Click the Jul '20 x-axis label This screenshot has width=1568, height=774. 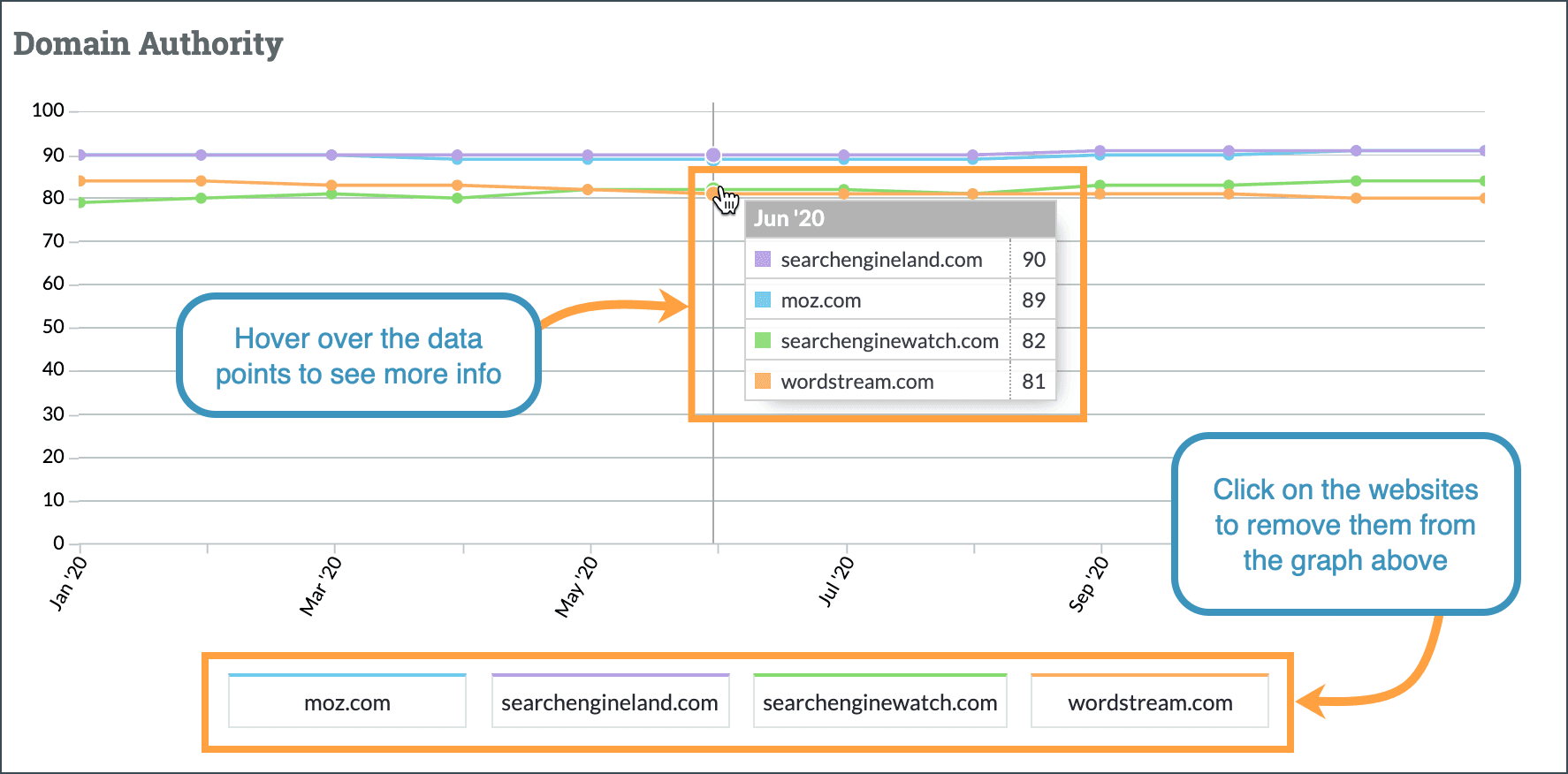click(835, 582)
